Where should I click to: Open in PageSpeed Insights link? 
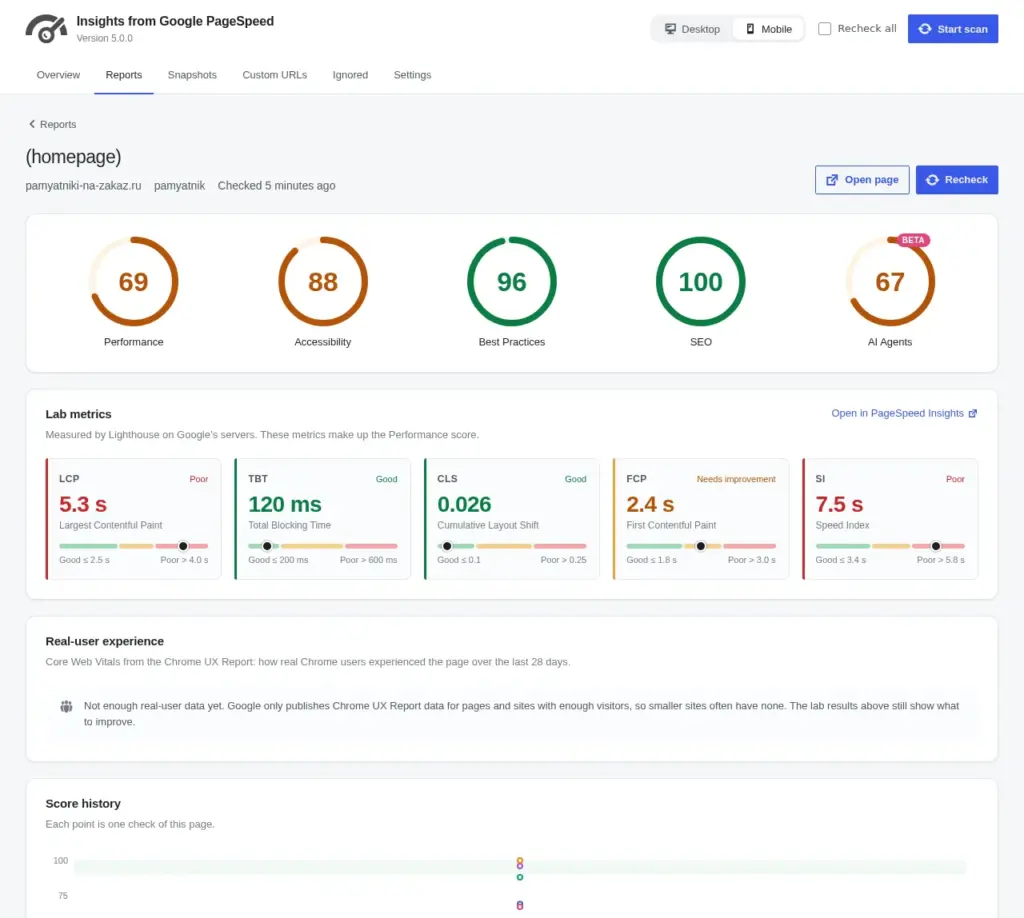[903, 413]
